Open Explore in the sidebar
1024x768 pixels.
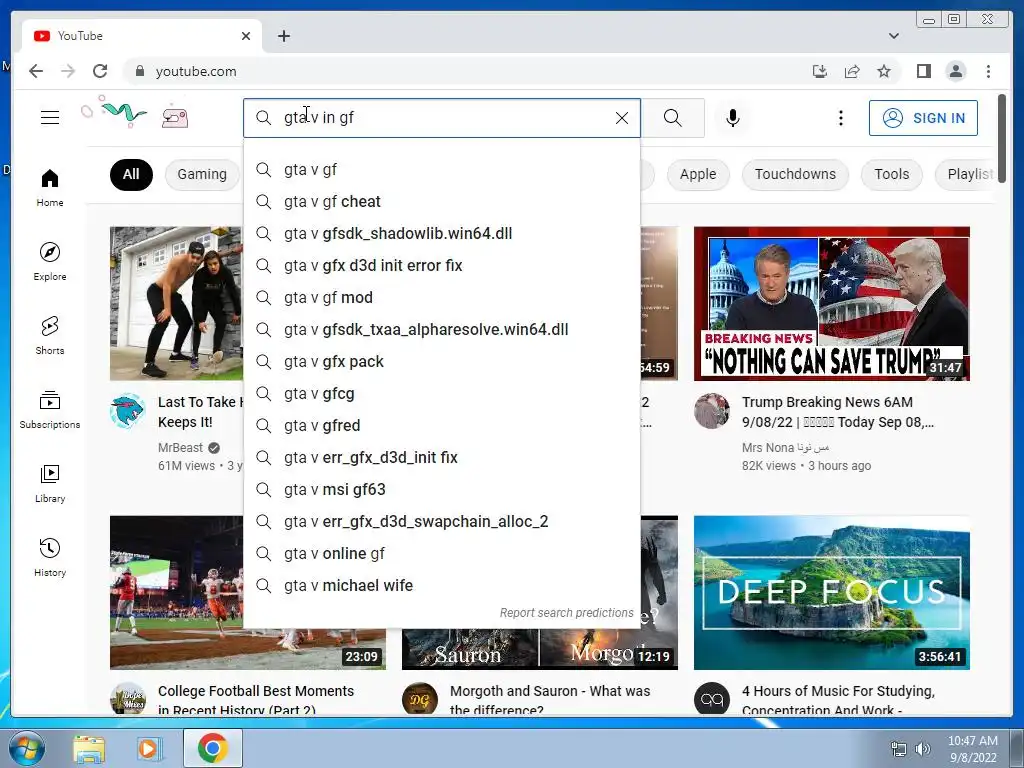(x=50, y=262)
